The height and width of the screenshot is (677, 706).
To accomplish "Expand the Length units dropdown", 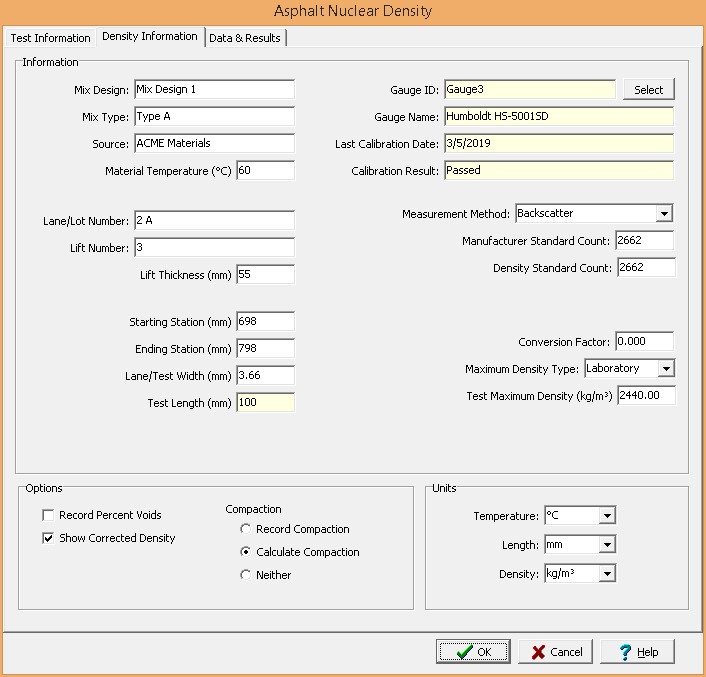I will (606, 545).
